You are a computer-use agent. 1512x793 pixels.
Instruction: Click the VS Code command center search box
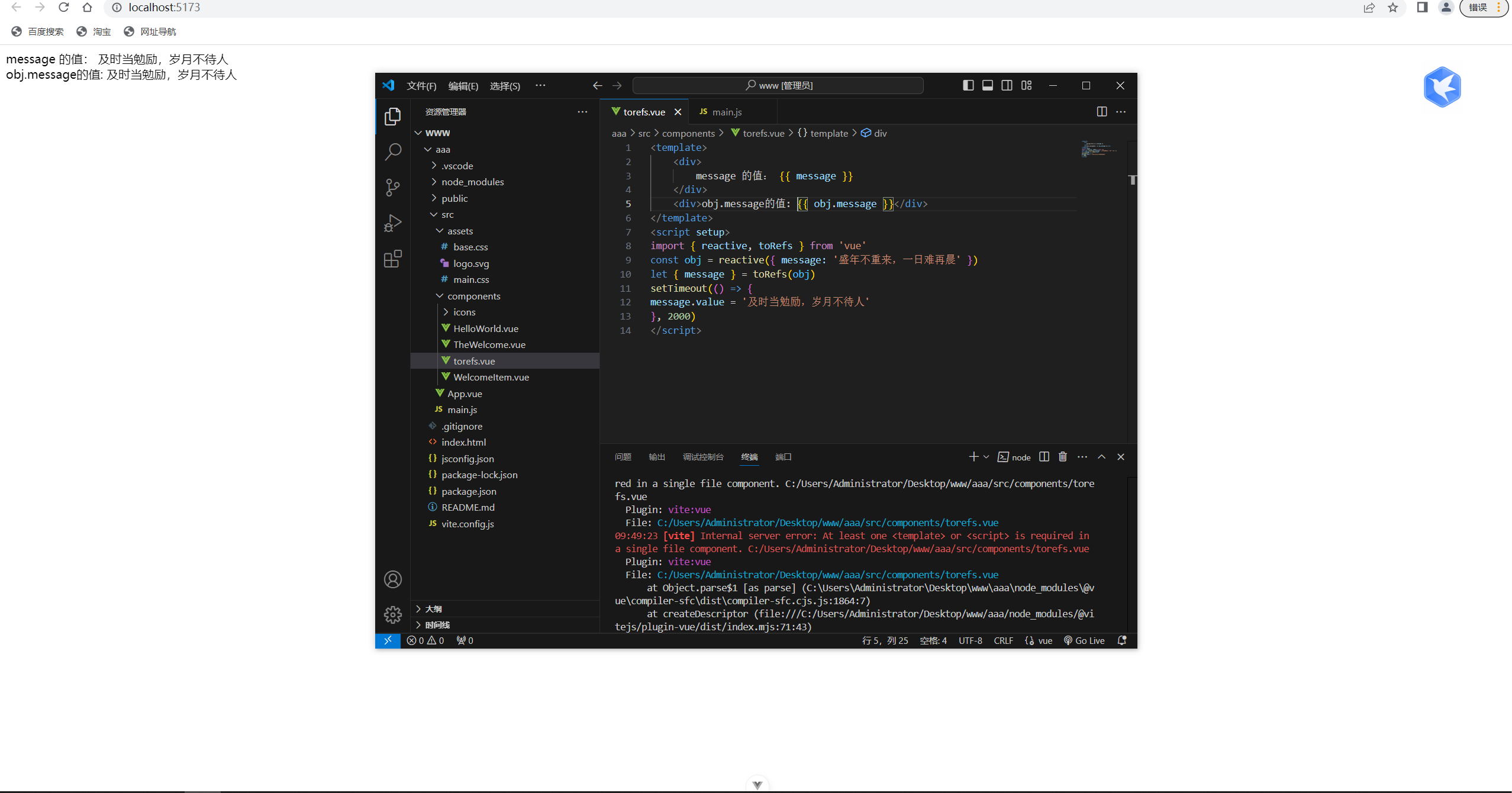778,86
